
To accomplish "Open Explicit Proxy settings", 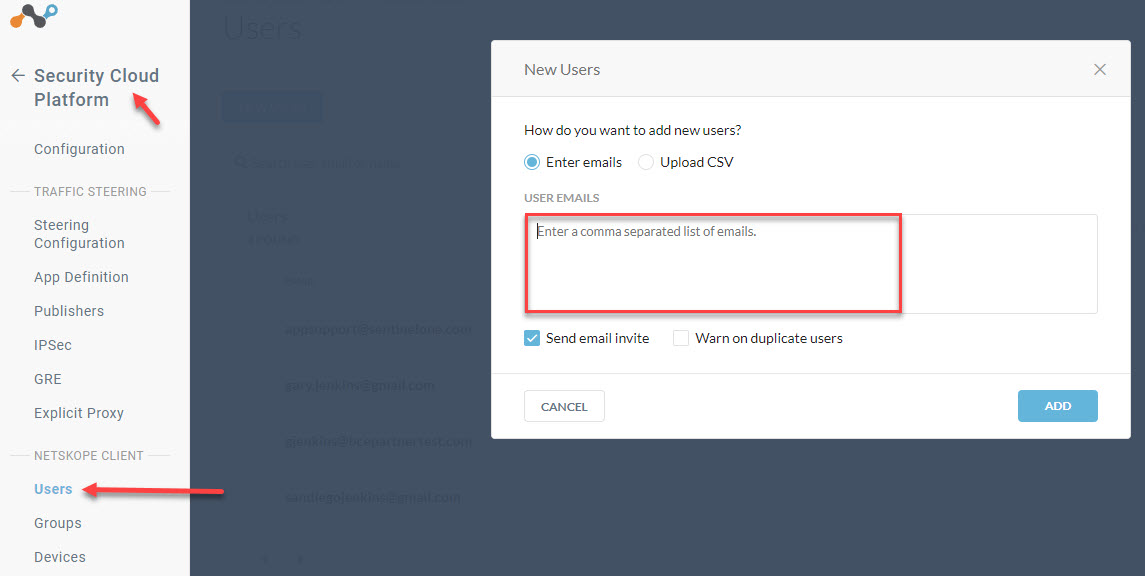I will click(x=79, y=413).
